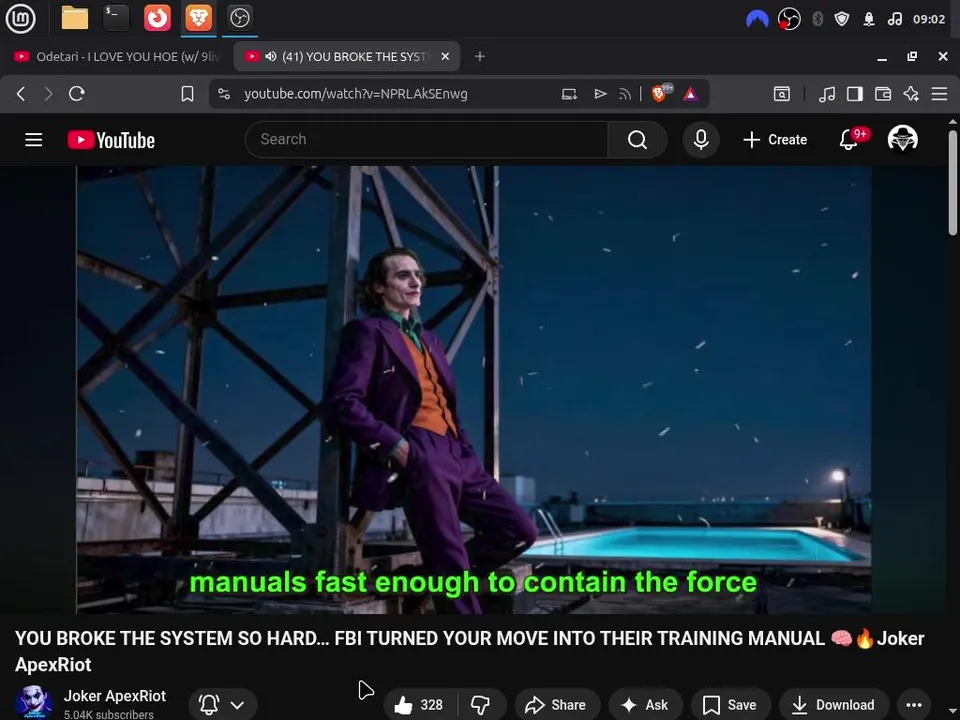Screen dimensions: 960x720
Task: Open the media control music note in toolbar
Action: 827,94
